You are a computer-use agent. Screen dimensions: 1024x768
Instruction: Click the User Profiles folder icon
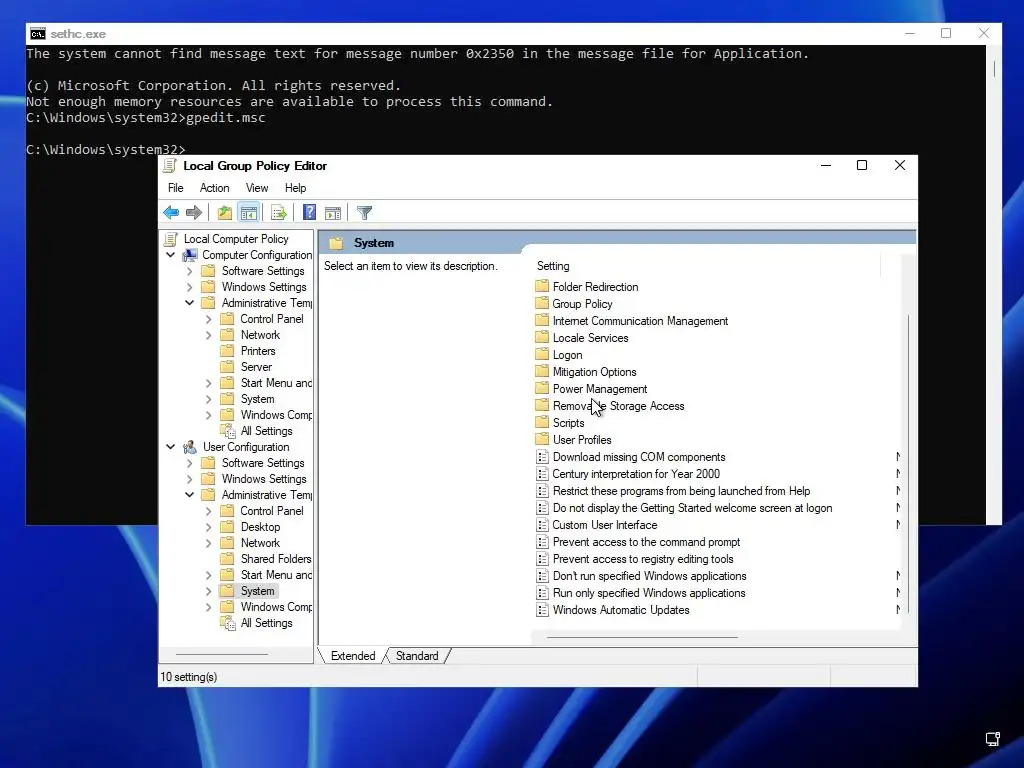(542, 439)
